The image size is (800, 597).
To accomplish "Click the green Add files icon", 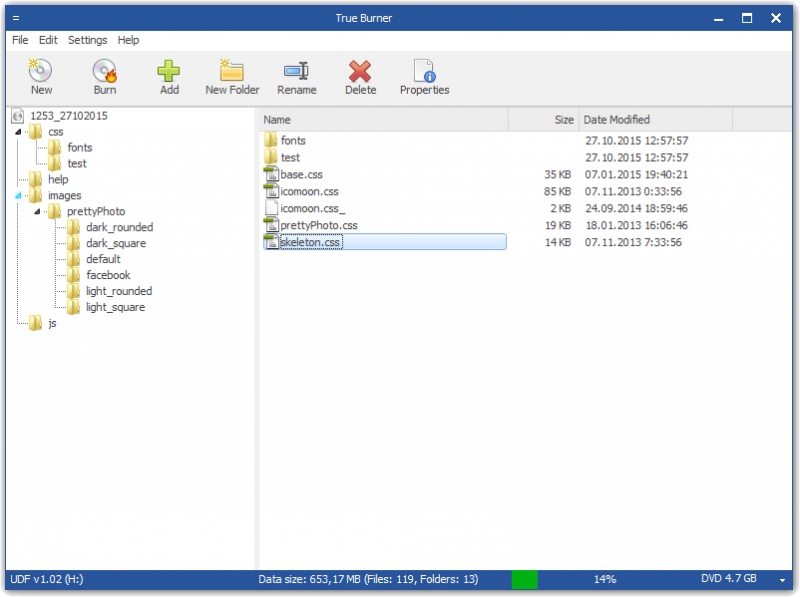I will point(168,71).
